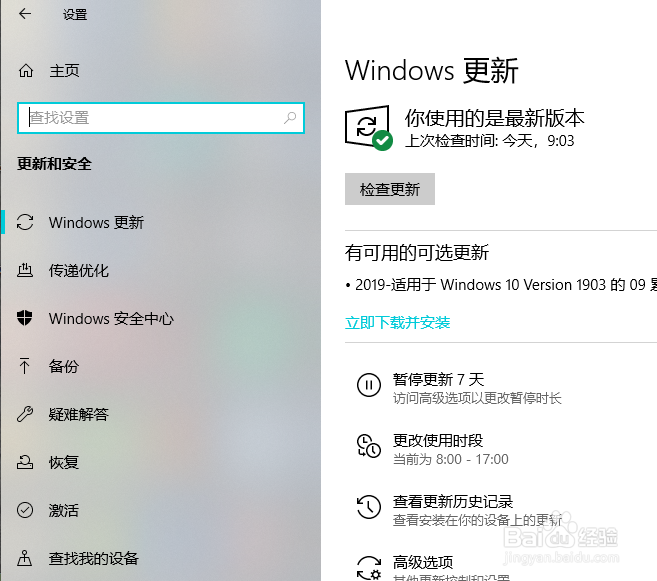Click the shield icon for Windows 安全中心
This screenshot has width=657, height=581.
click(x=25, y=318)
